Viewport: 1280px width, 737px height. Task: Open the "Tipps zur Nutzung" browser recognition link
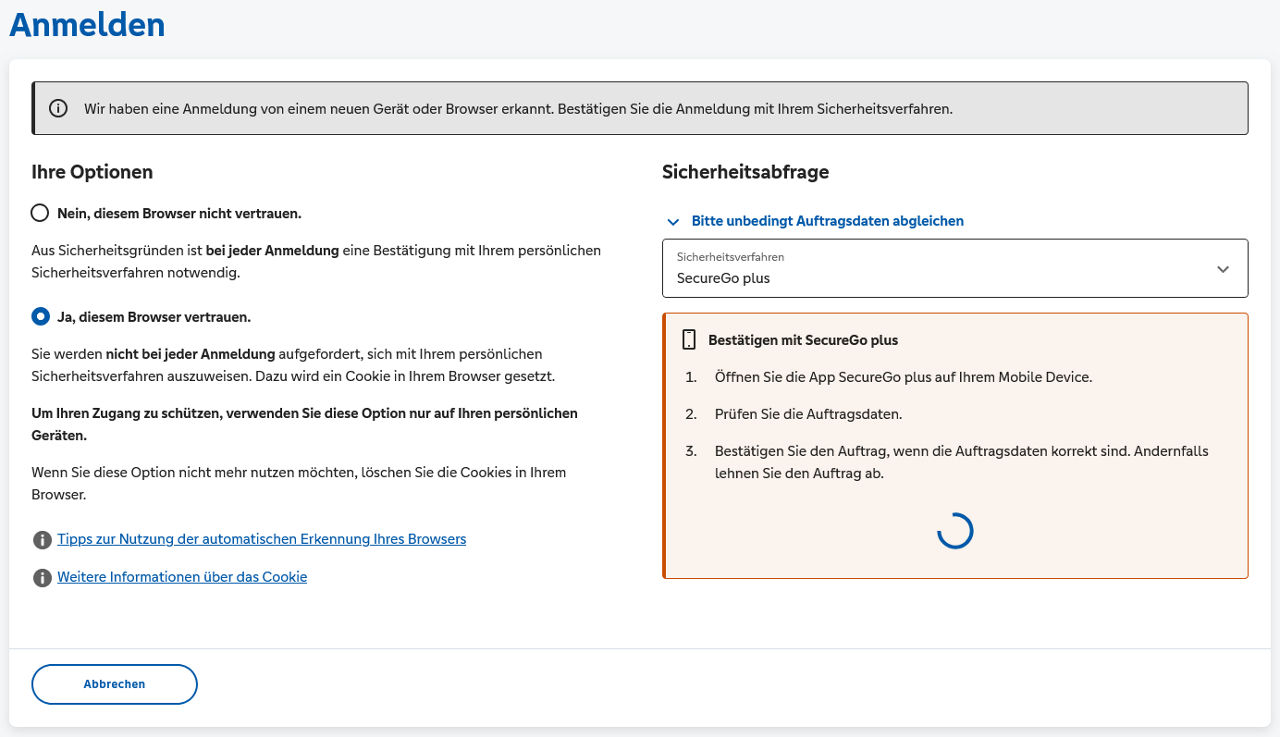(x=262, y=539)
